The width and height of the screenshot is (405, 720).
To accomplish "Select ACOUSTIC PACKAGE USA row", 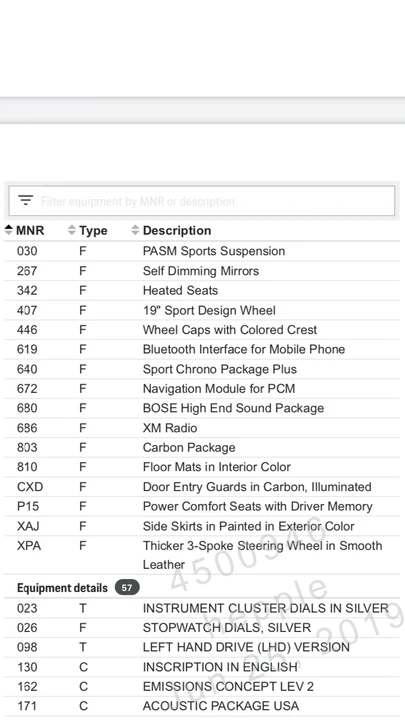I will click(x=202, y=706).
